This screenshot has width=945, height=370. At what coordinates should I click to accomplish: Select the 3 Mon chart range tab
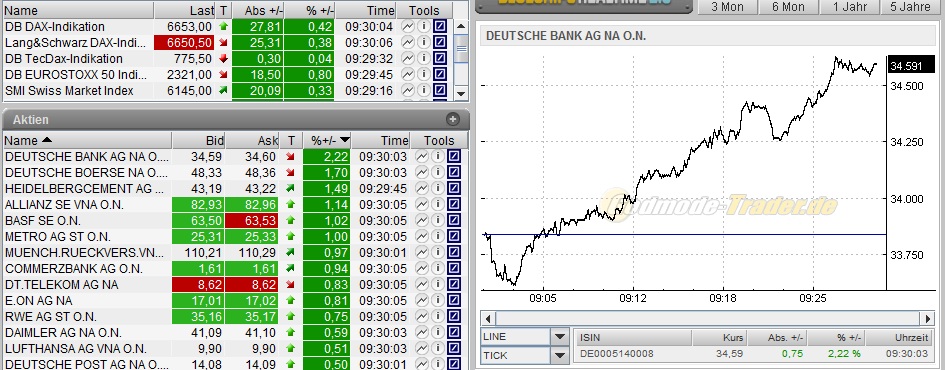point(727,7)
